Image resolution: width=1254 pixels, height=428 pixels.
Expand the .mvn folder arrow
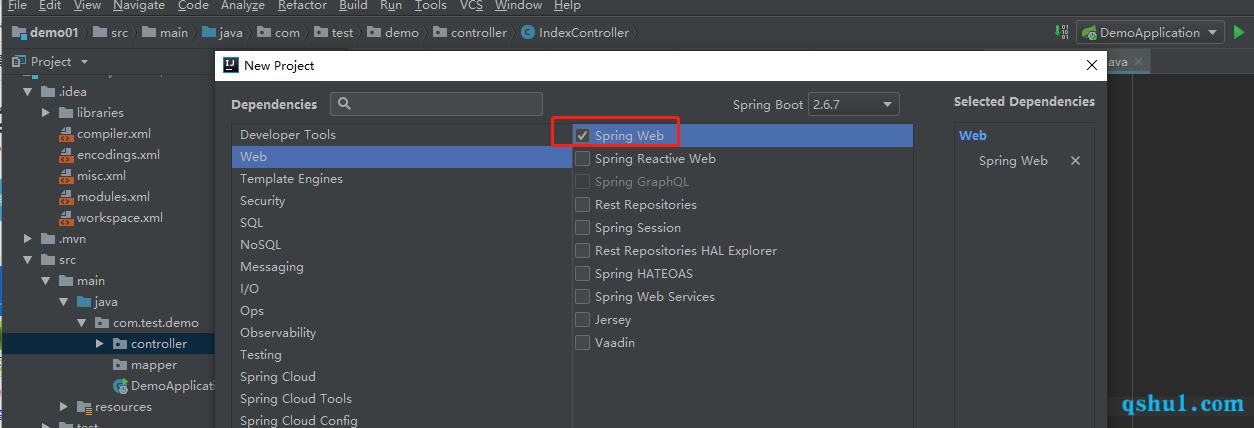28,239
